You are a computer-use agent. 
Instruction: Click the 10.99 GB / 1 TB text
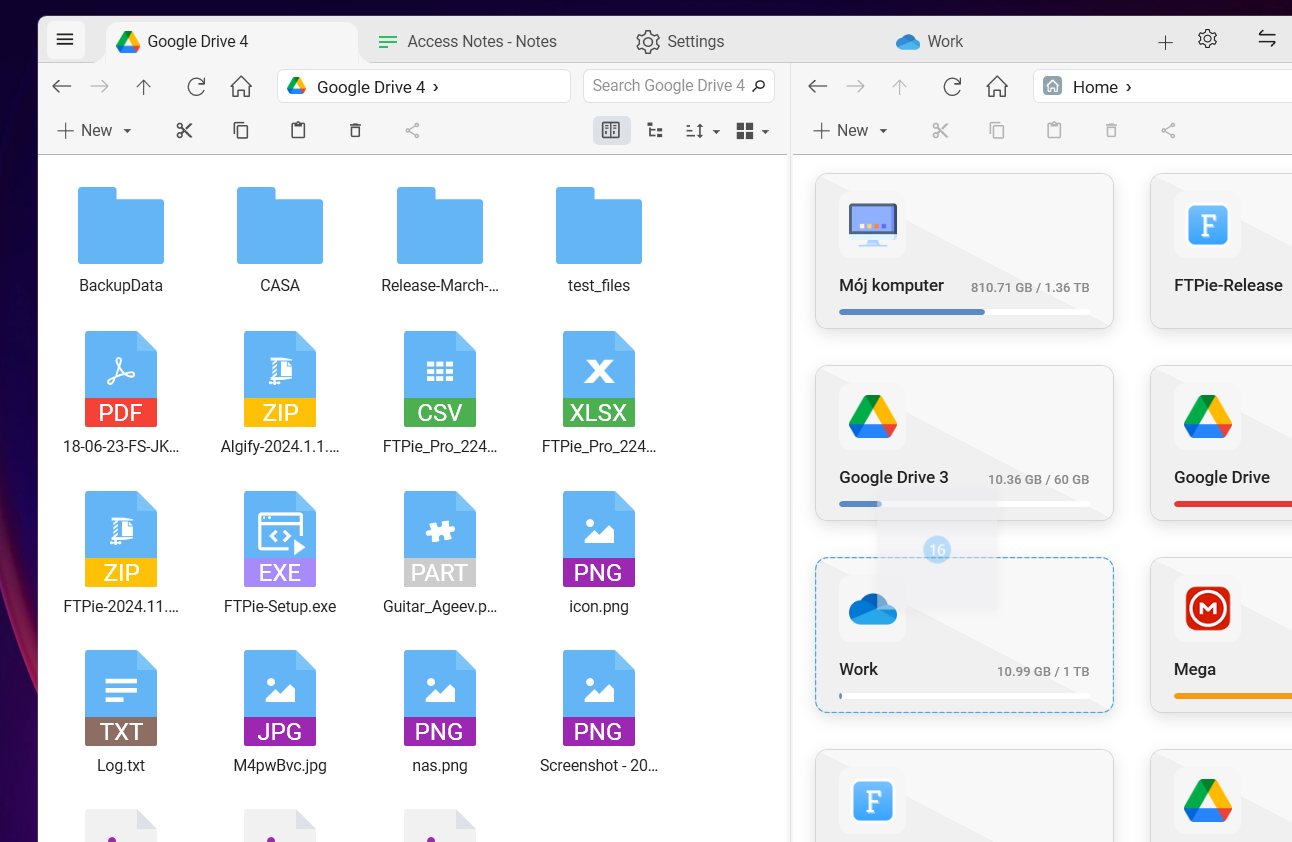click(x=1043, y=672)
